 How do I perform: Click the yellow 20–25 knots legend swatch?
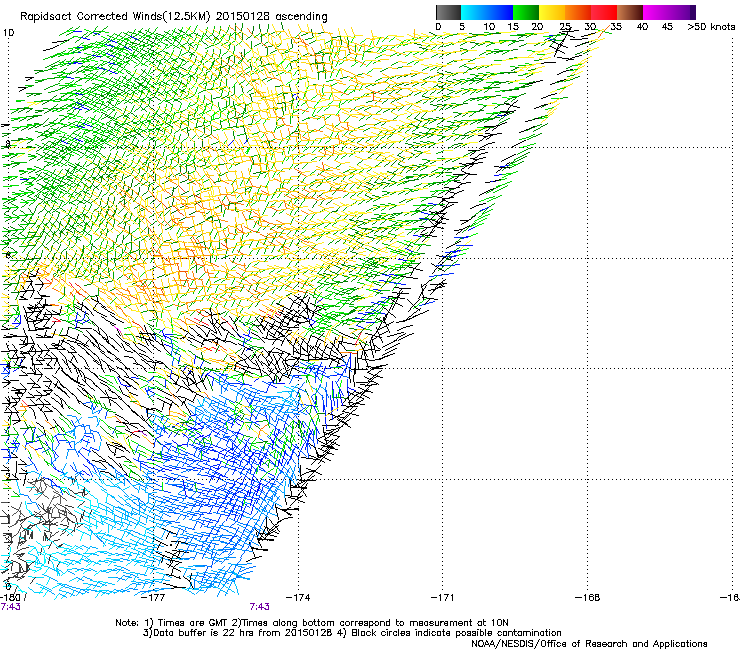pyautogui.click(x=552, y=12)
